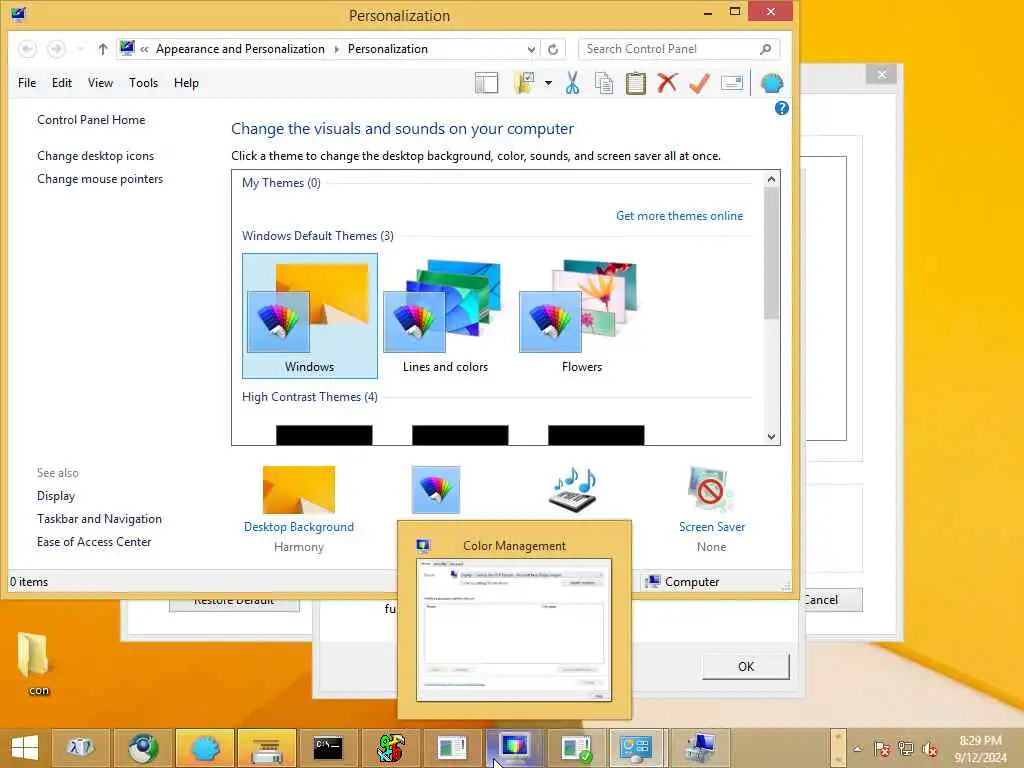
Task: Open the View menu
Action: [101, 83]
